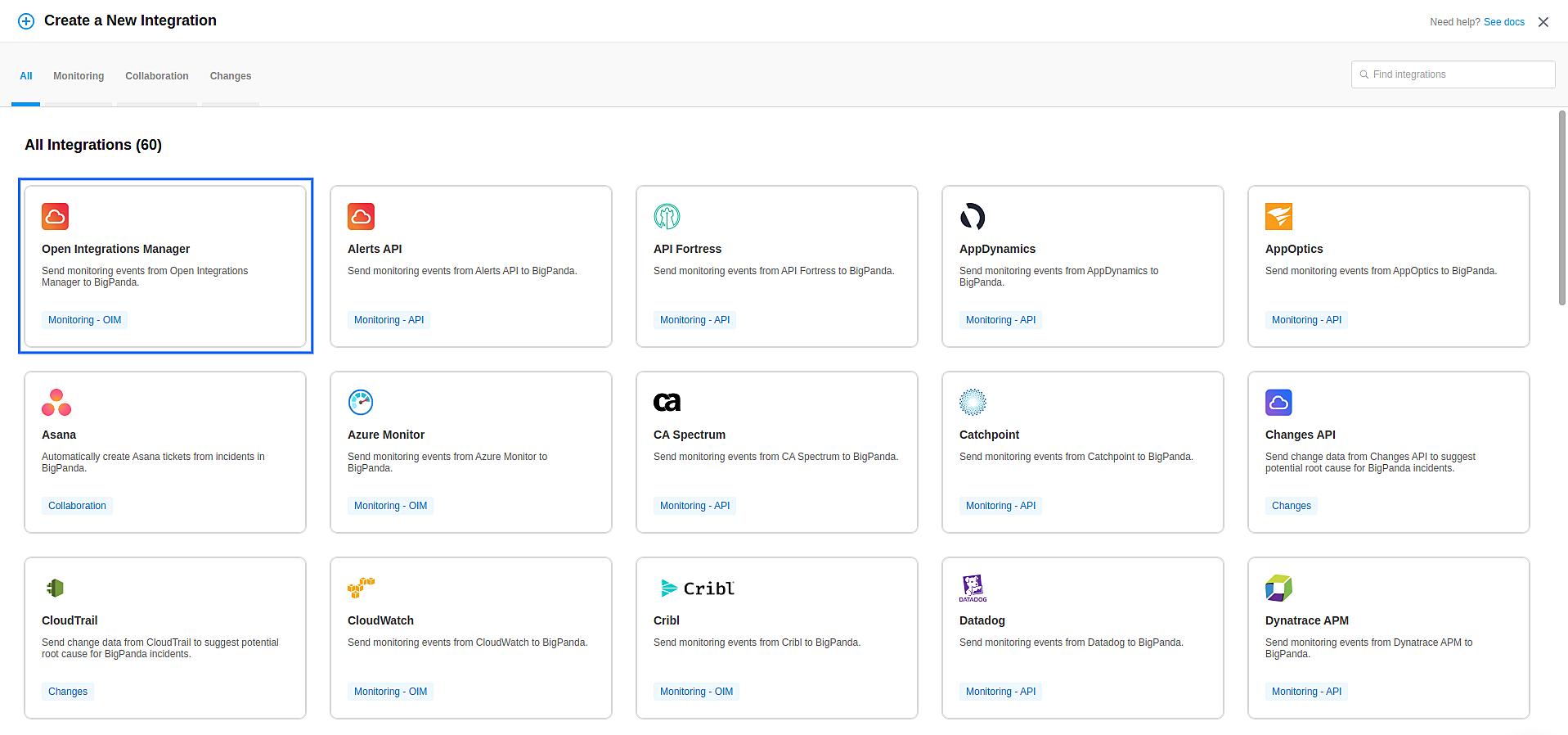Close the Create a New Integration dialog
The height and width of the screenshot is (735, 1568).
(x=1543, y=22)
